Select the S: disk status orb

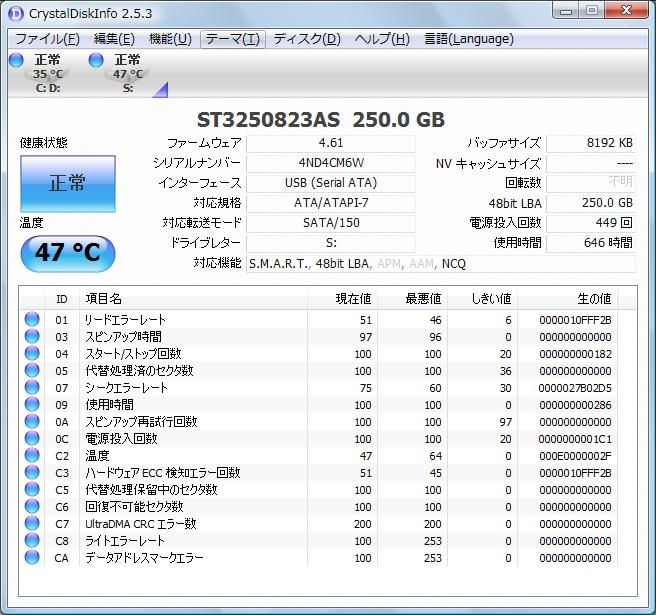point(96,61)
